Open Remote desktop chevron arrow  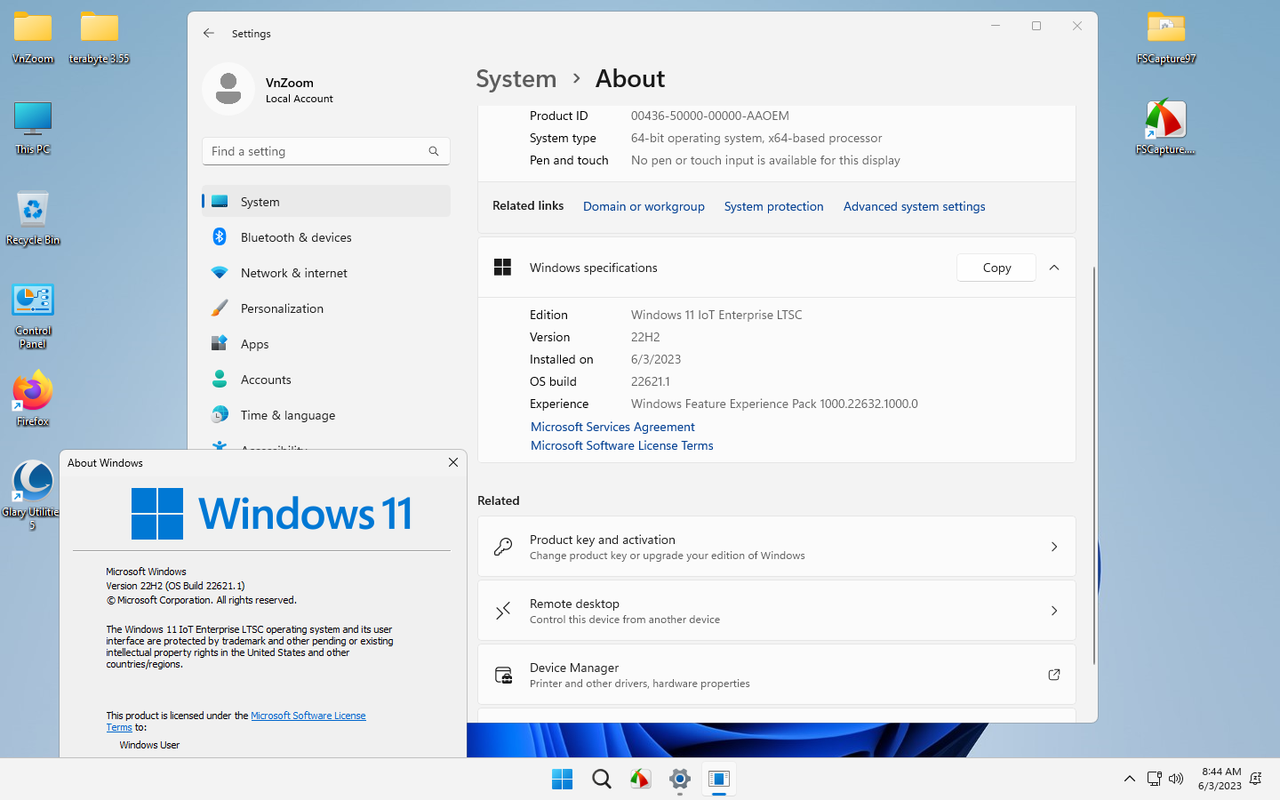pos(1054,611)
